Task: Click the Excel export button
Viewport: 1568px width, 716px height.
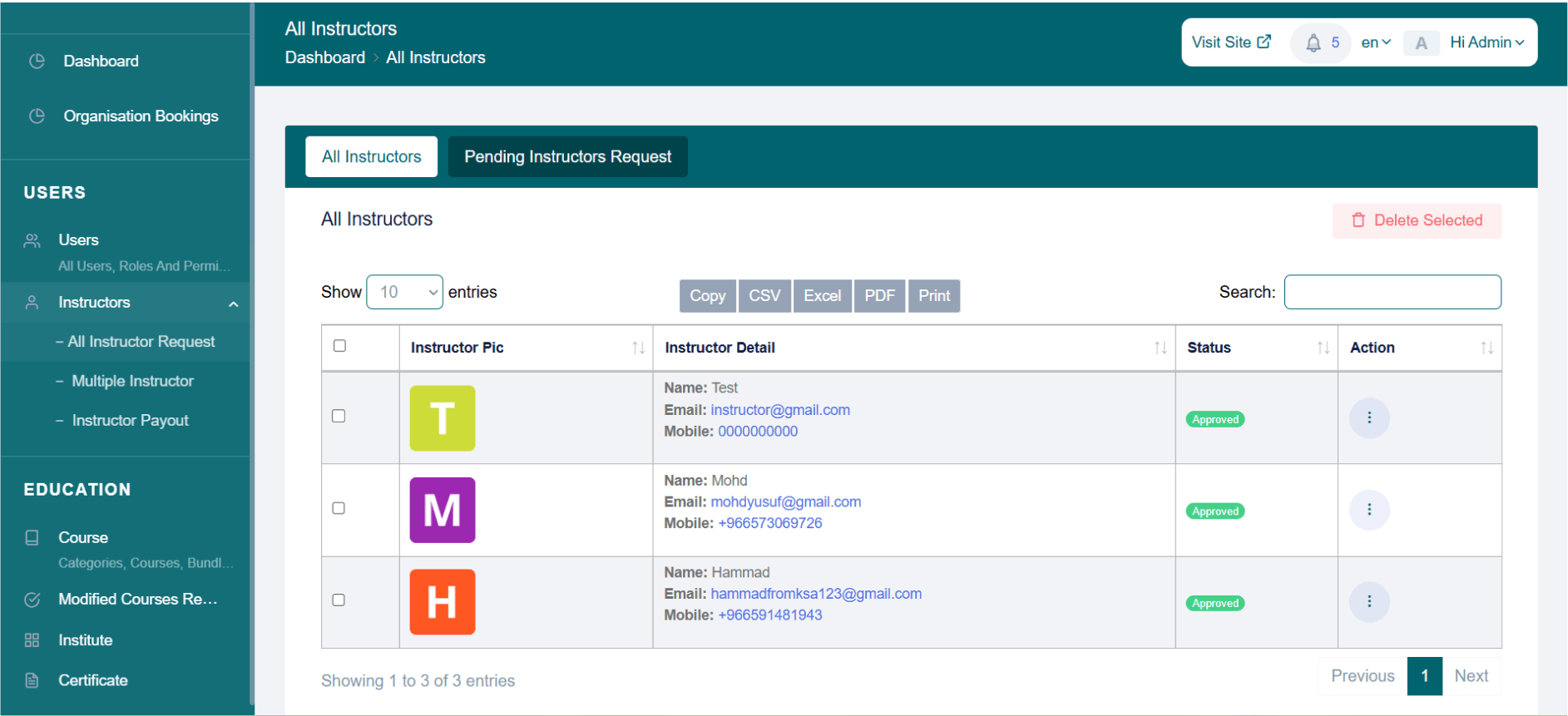Action: pos(823,296)
